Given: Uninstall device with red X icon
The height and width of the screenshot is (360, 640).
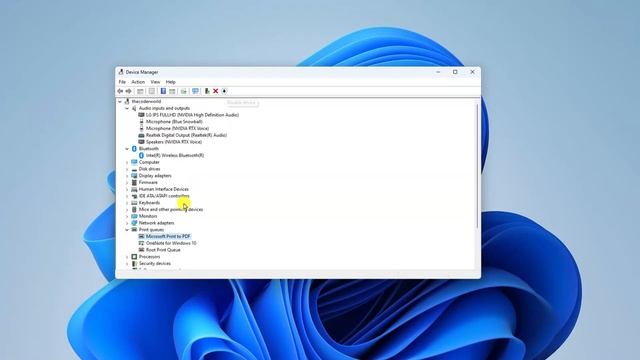Looking at the screenshot, I should (216, 91).
